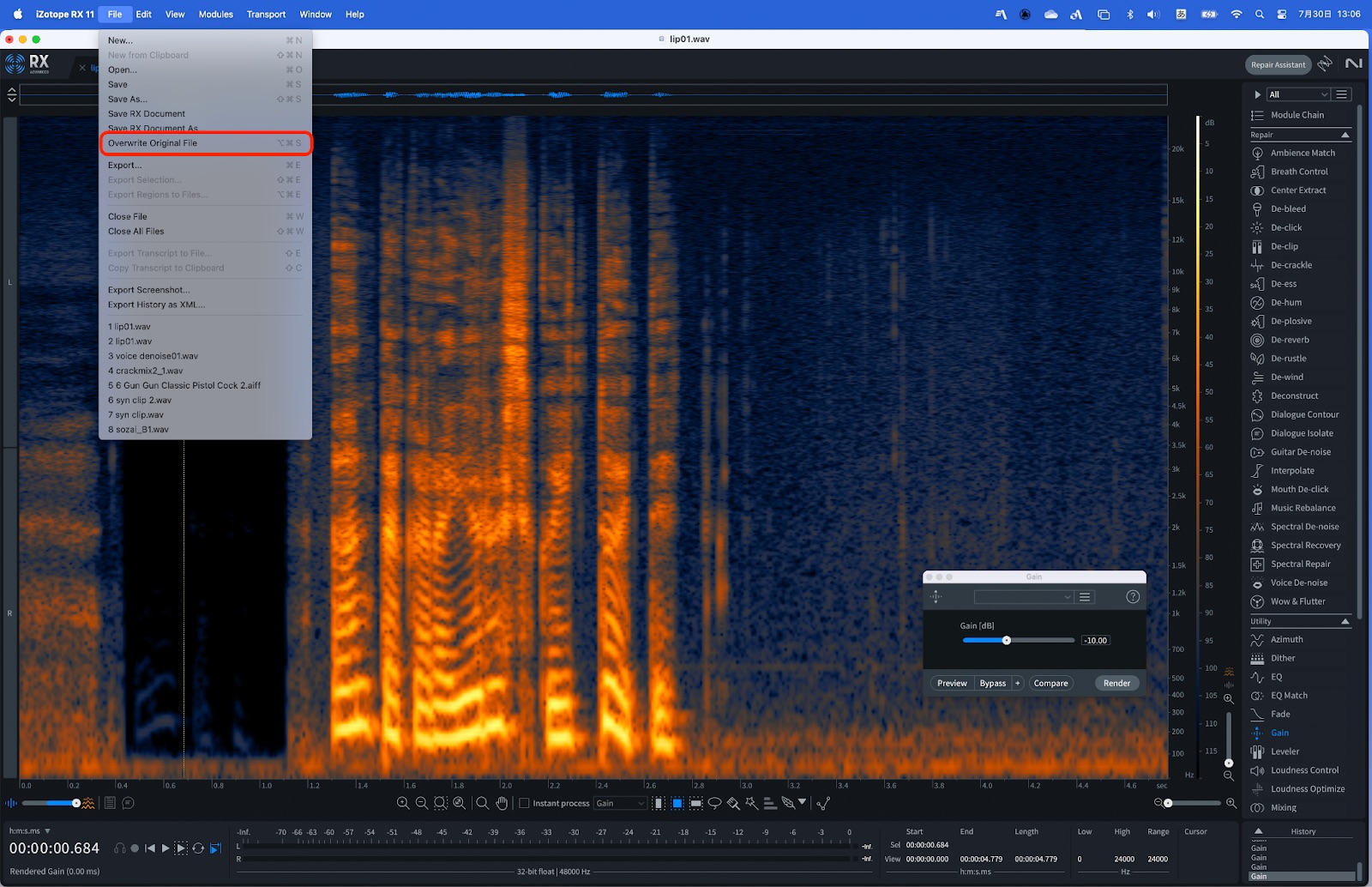Click the Gain window help icon
1372x887 pixels.
[x=1133, y=597]
